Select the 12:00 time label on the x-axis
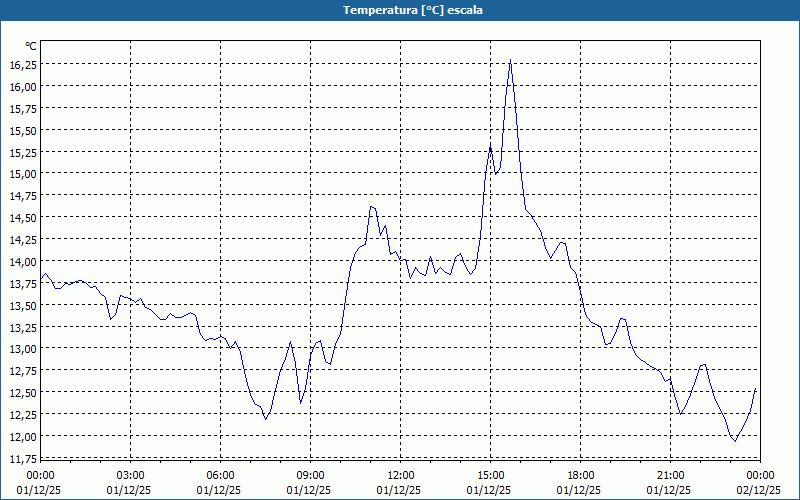This screenshot has width=800, height=500. pos(400,474)
